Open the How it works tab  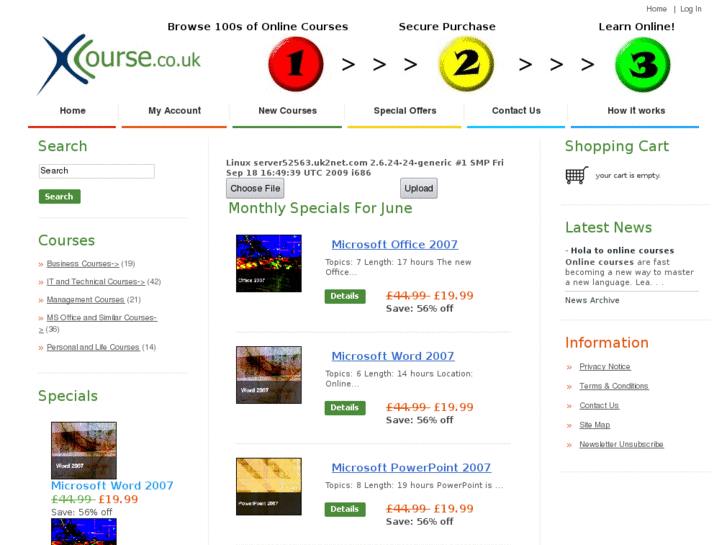tap(636, 111)
